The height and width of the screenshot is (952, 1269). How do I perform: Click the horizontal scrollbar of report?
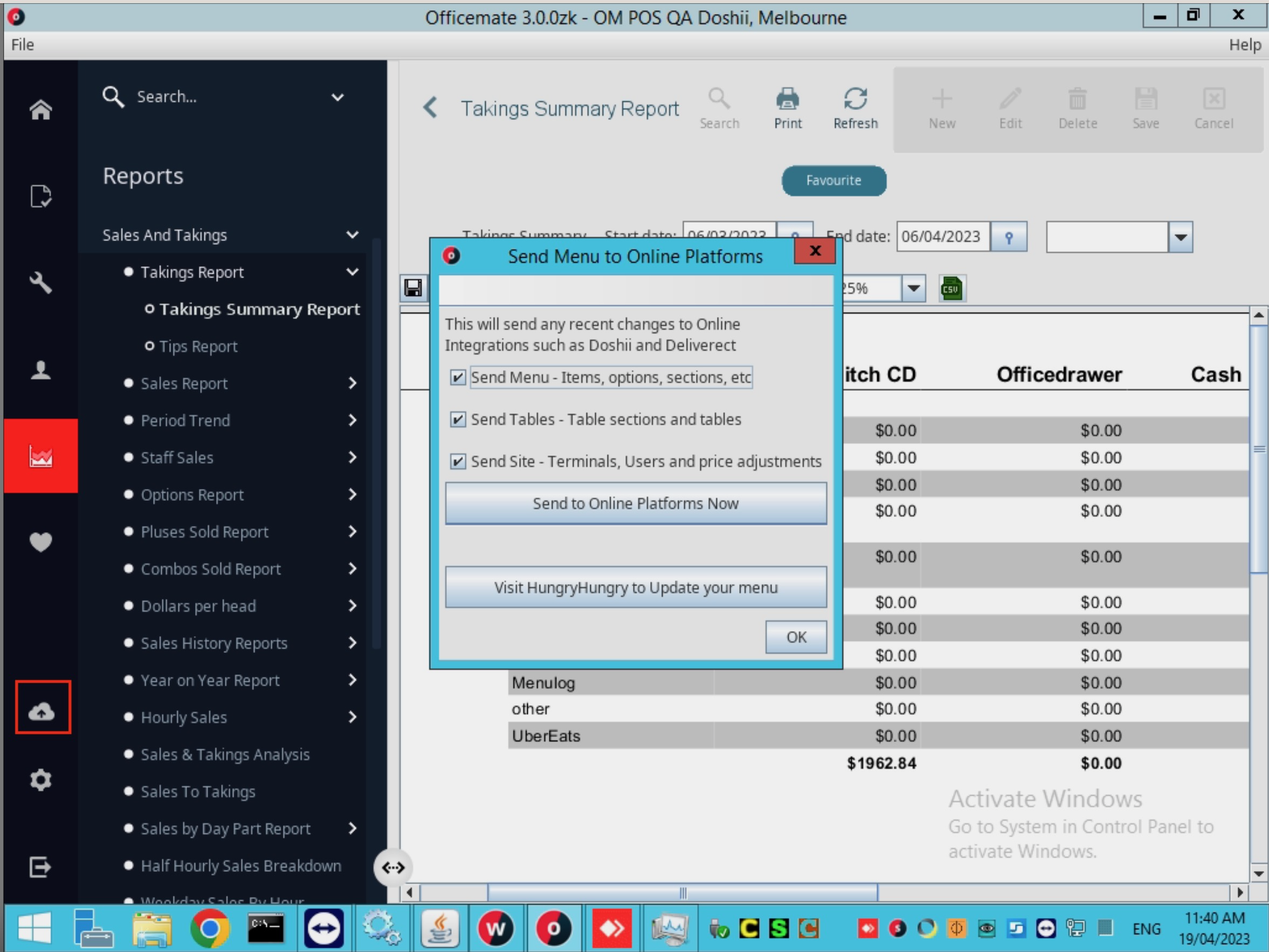coord(682,893)
